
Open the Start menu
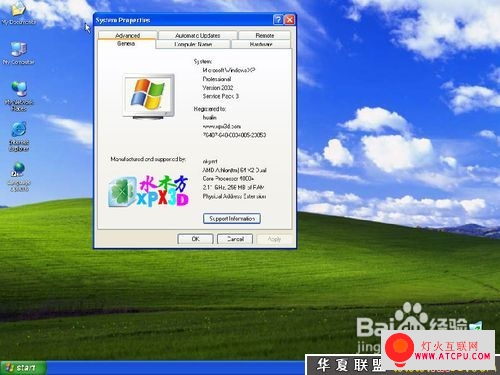23,368
